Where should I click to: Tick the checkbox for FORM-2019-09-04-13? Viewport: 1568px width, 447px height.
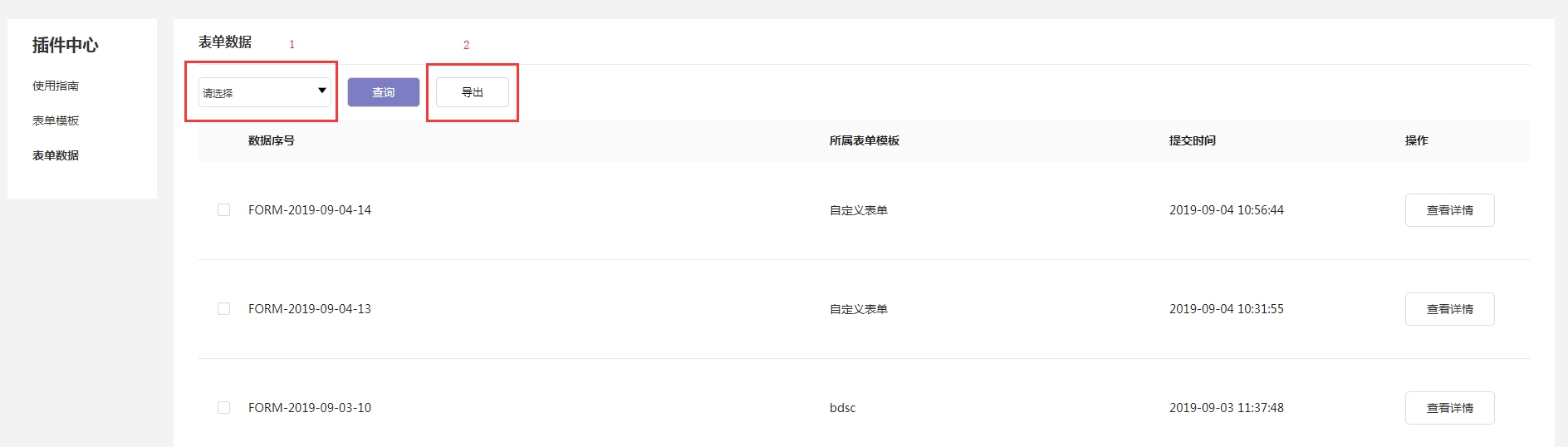[223, 309]
